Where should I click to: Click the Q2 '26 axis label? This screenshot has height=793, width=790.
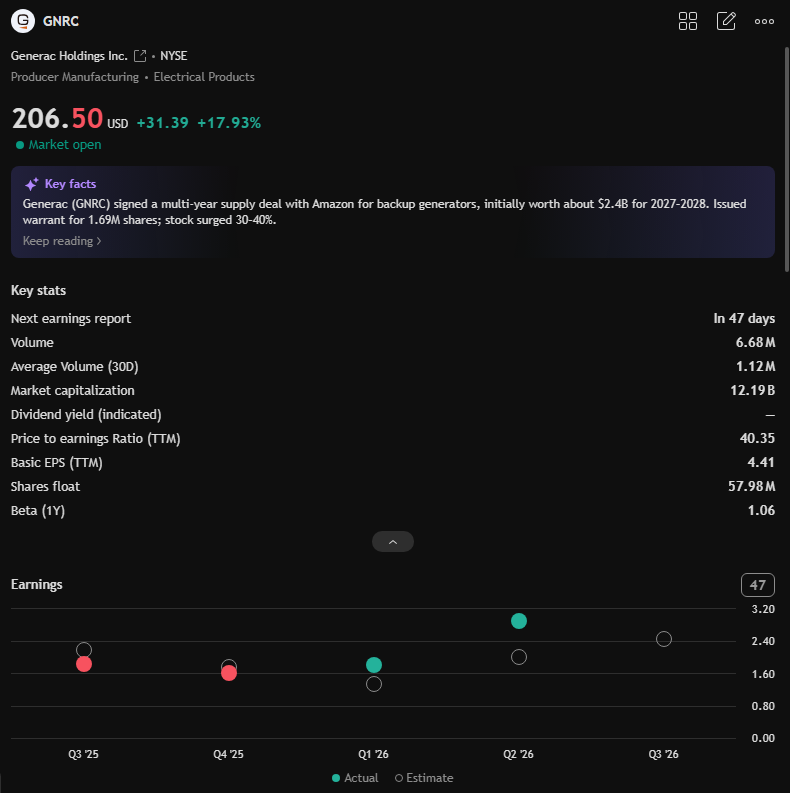518,755
